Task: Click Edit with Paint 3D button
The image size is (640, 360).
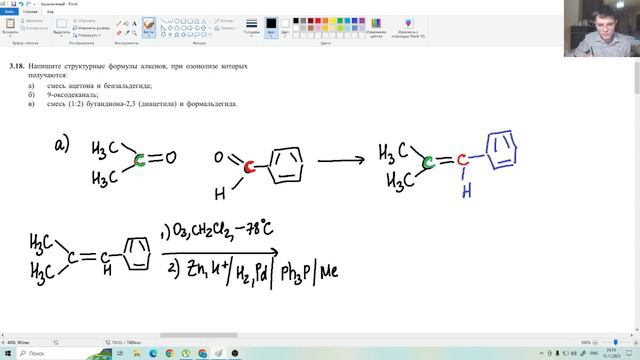Action: [x=408, y=28]
